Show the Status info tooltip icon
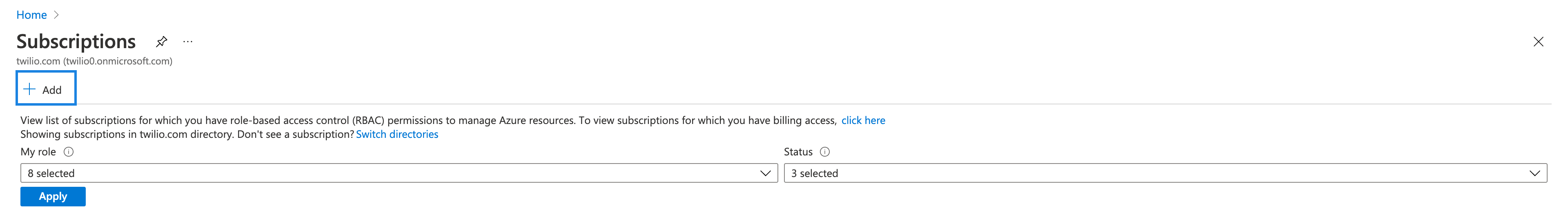The height and width of the screenshot is (208, 1568). point(825,152)
